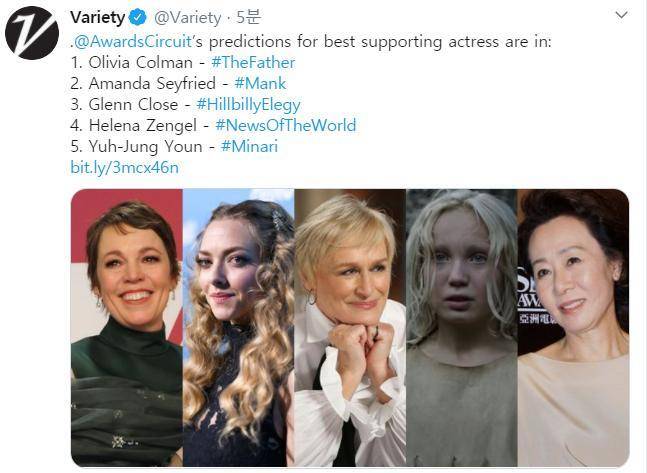Open the #NewsOfTheWorld hashtag
The height and width of the screenshot is (473, 647).
286,125
